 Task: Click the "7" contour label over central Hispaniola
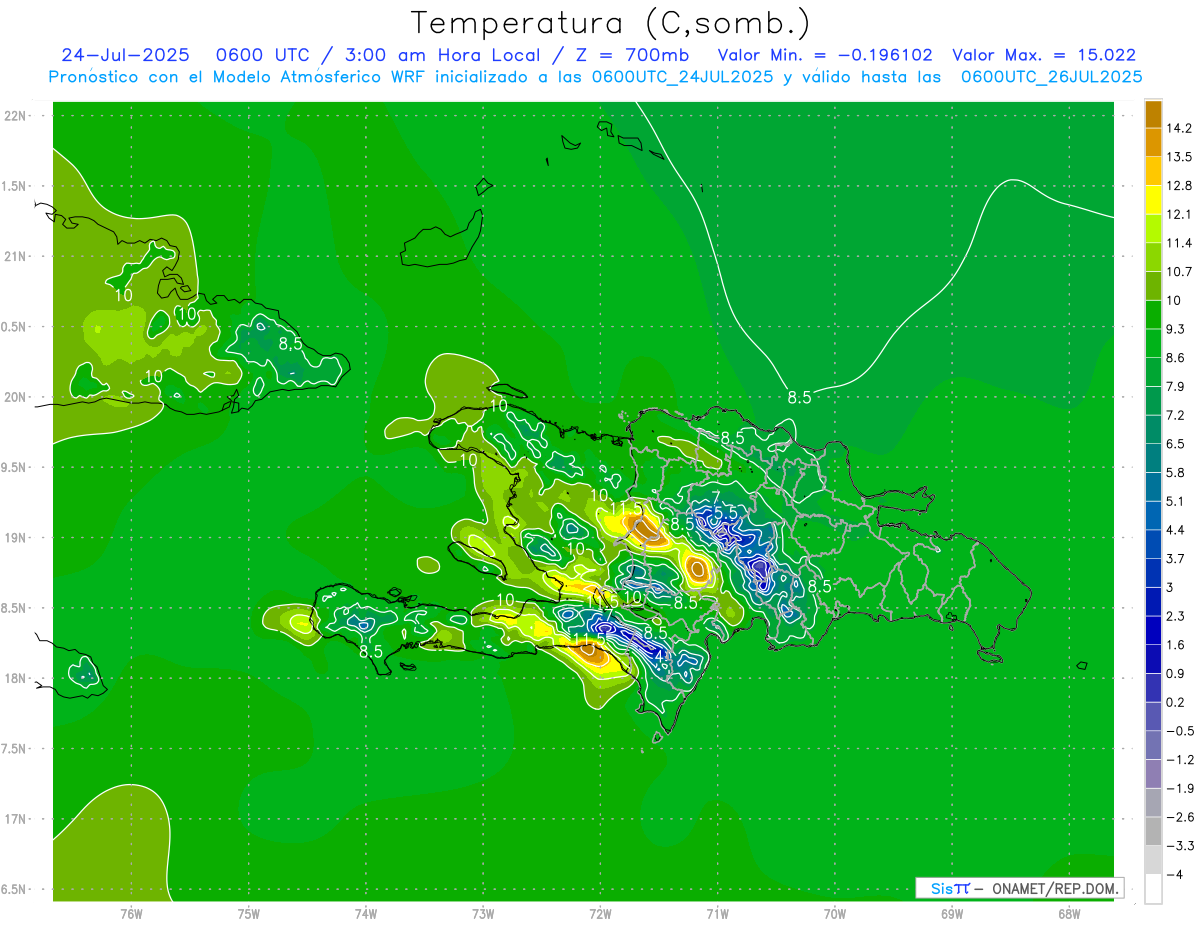pyautogui.click(x=716, y=498)
